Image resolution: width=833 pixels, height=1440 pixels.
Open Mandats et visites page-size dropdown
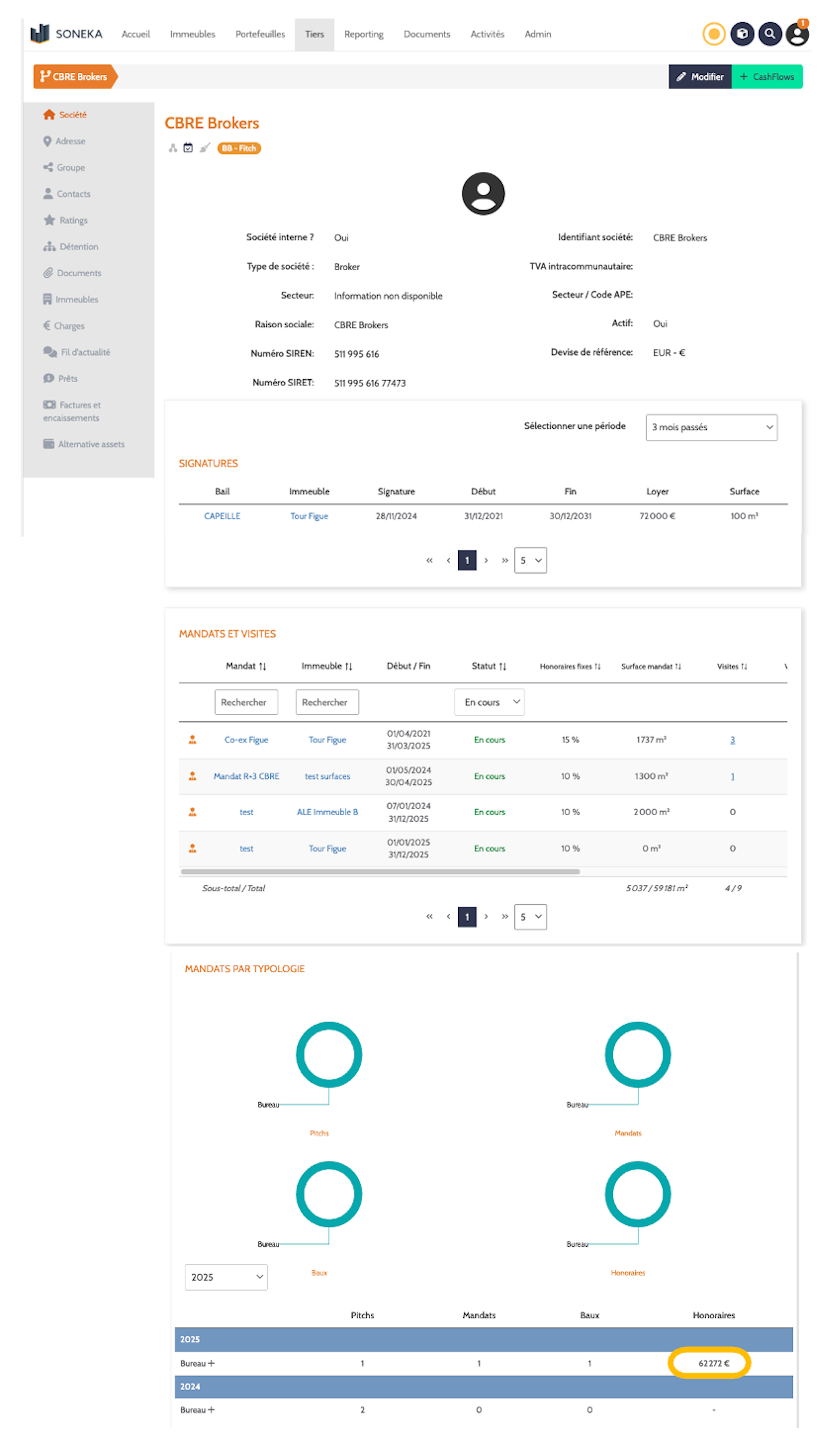530,915
